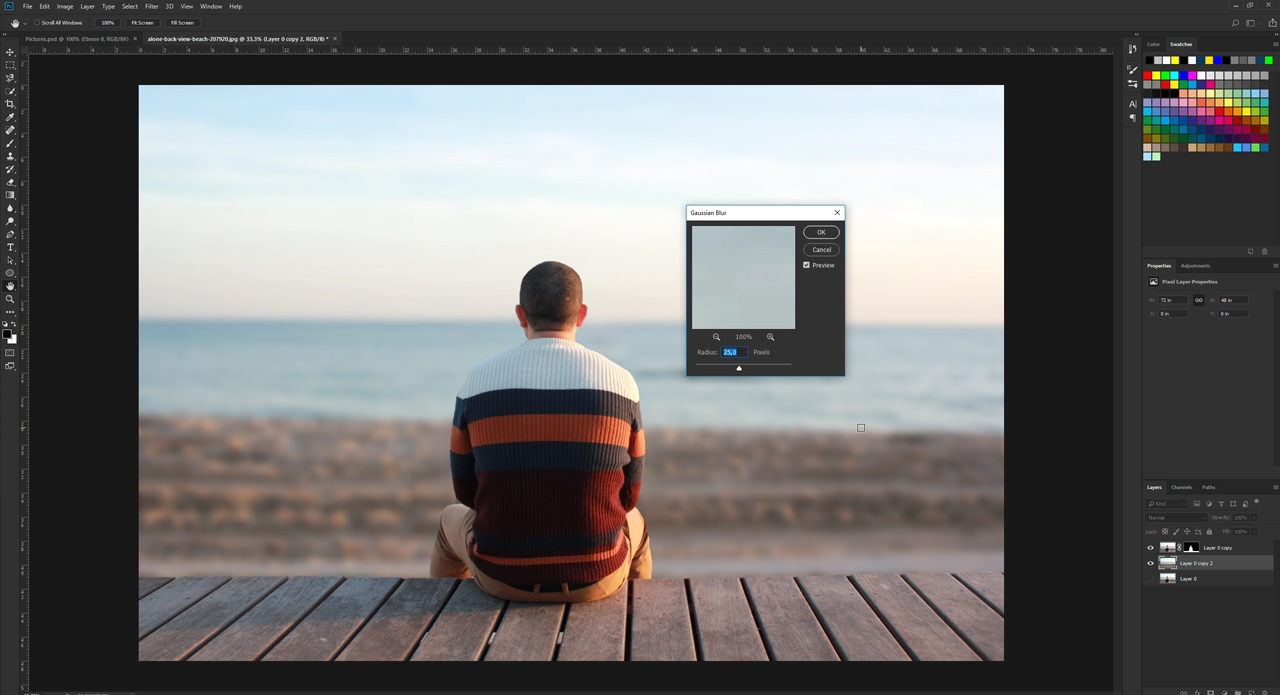Move the Gaussian Blur radius slider handle

[739, 368]
